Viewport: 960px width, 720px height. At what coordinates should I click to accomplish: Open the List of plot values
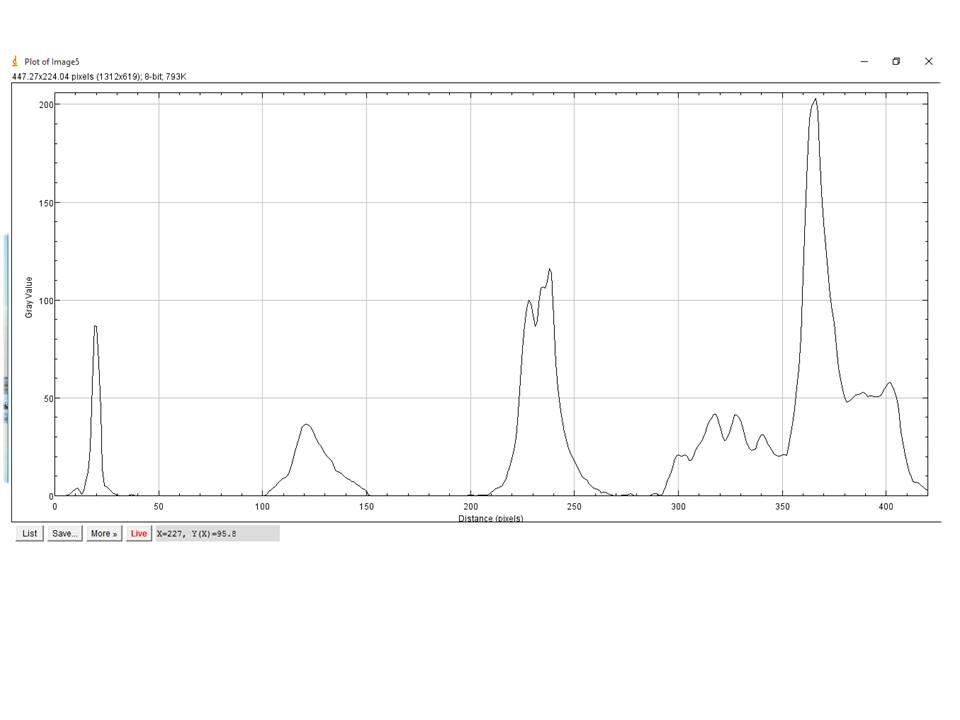coord(30,533)
